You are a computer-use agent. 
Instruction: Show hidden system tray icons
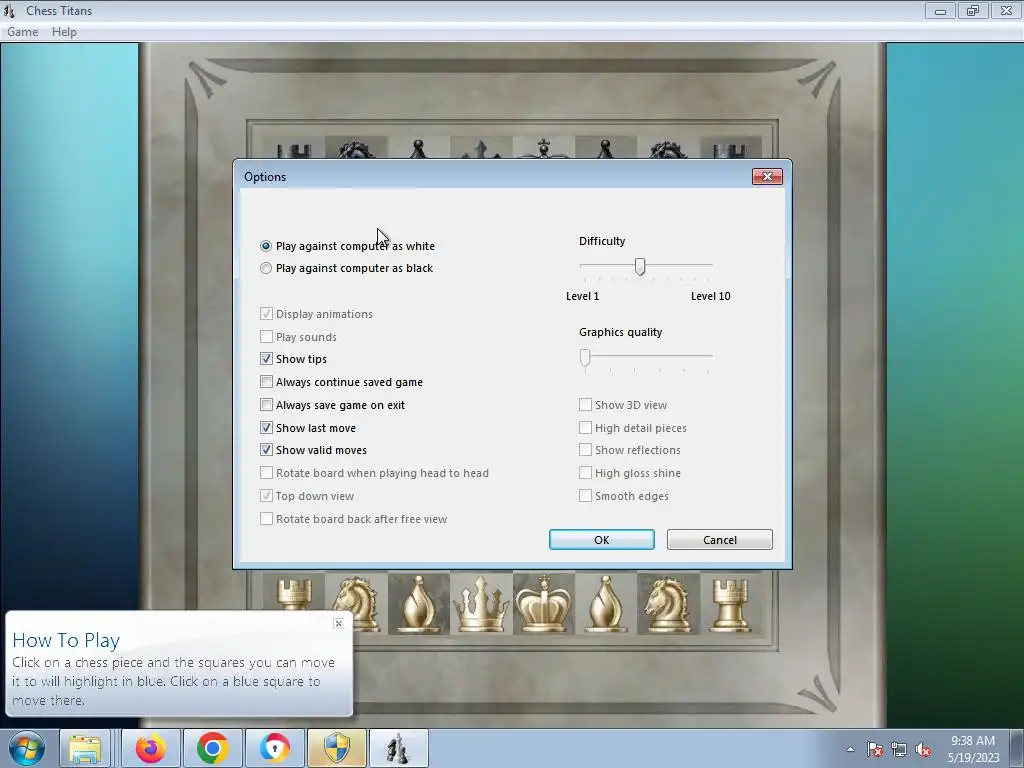(850, 749)
